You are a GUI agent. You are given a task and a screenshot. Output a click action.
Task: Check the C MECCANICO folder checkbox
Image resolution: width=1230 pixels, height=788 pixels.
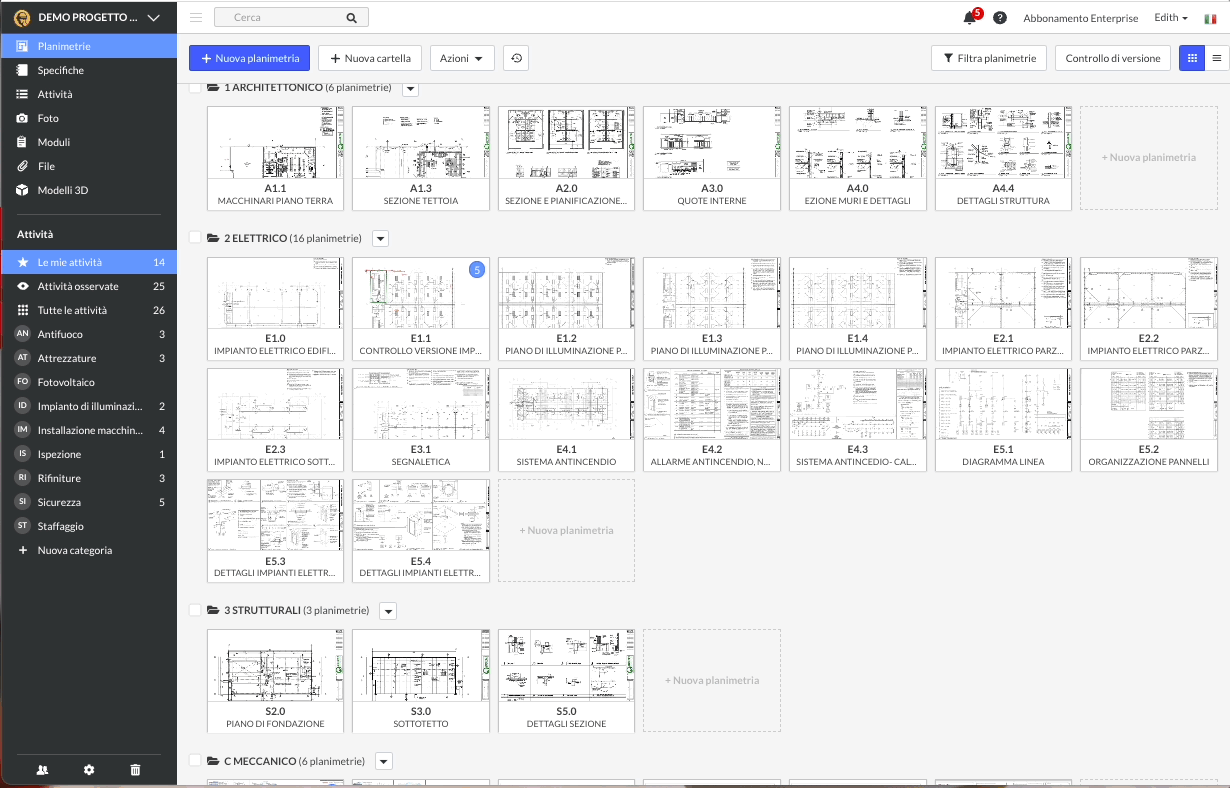[195, 761]
